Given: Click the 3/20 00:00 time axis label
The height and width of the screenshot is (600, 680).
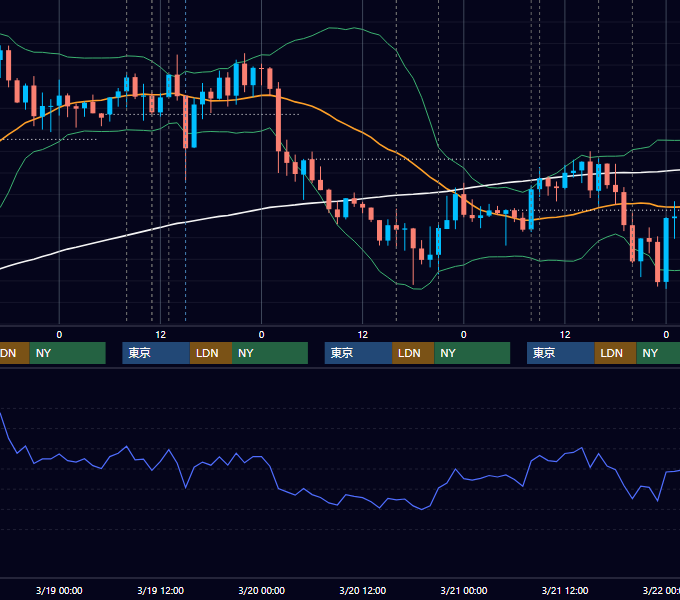Looking at the screenshot, I should click(x=262, y=590).
